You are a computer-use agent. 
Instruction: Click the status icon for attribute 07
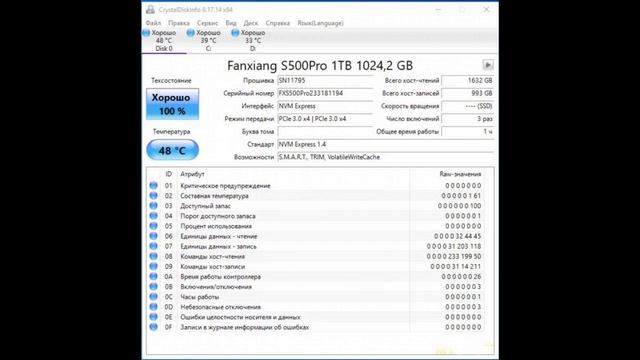pos(153,246)
